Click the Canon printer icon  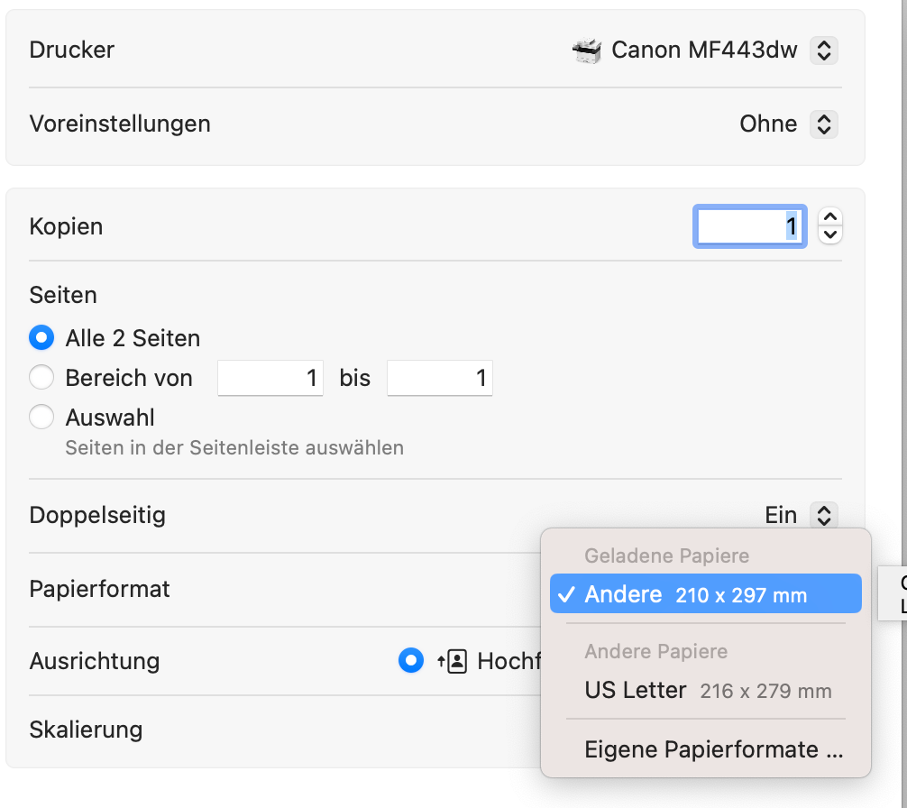pos(587,49)
